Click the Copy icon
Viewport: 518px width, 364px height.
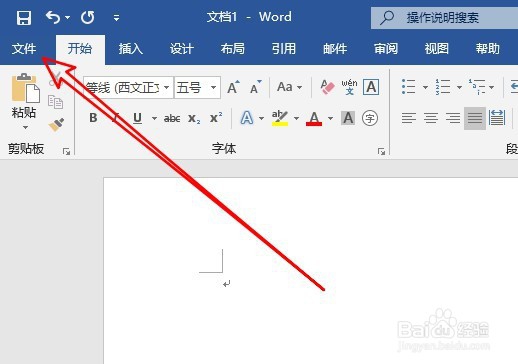[x=55, y=102]
